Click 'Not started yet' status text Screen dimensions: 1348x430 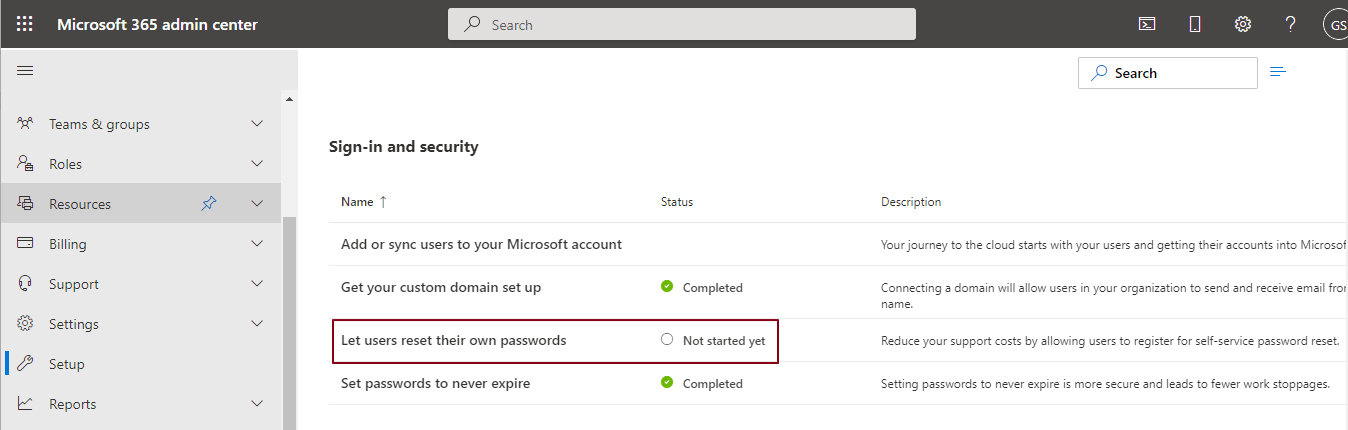pyautogui.click(x=724, y=341)
